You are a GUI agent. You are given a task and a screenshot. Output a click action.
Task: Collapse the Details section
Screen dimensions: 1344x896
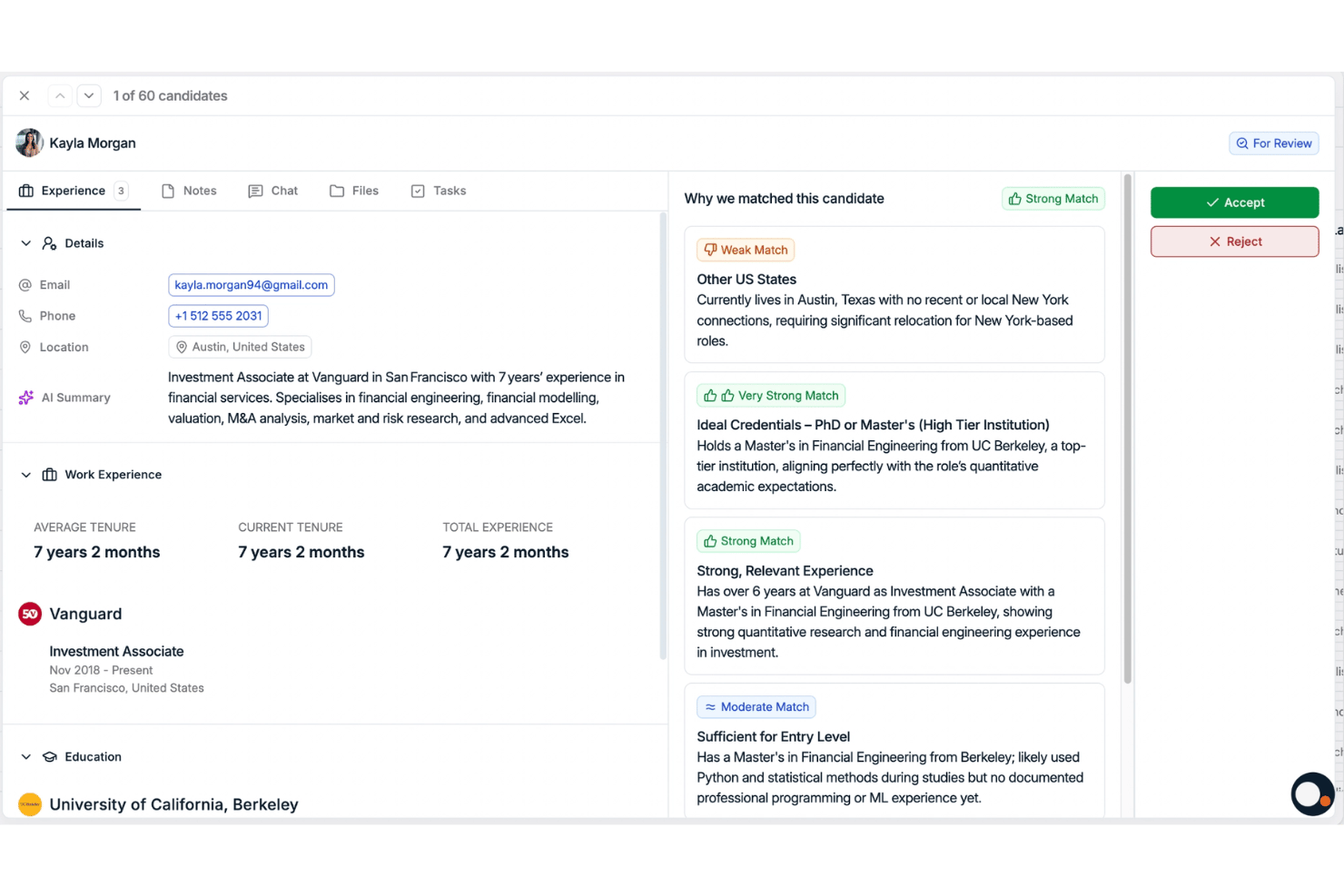[25, 243]
